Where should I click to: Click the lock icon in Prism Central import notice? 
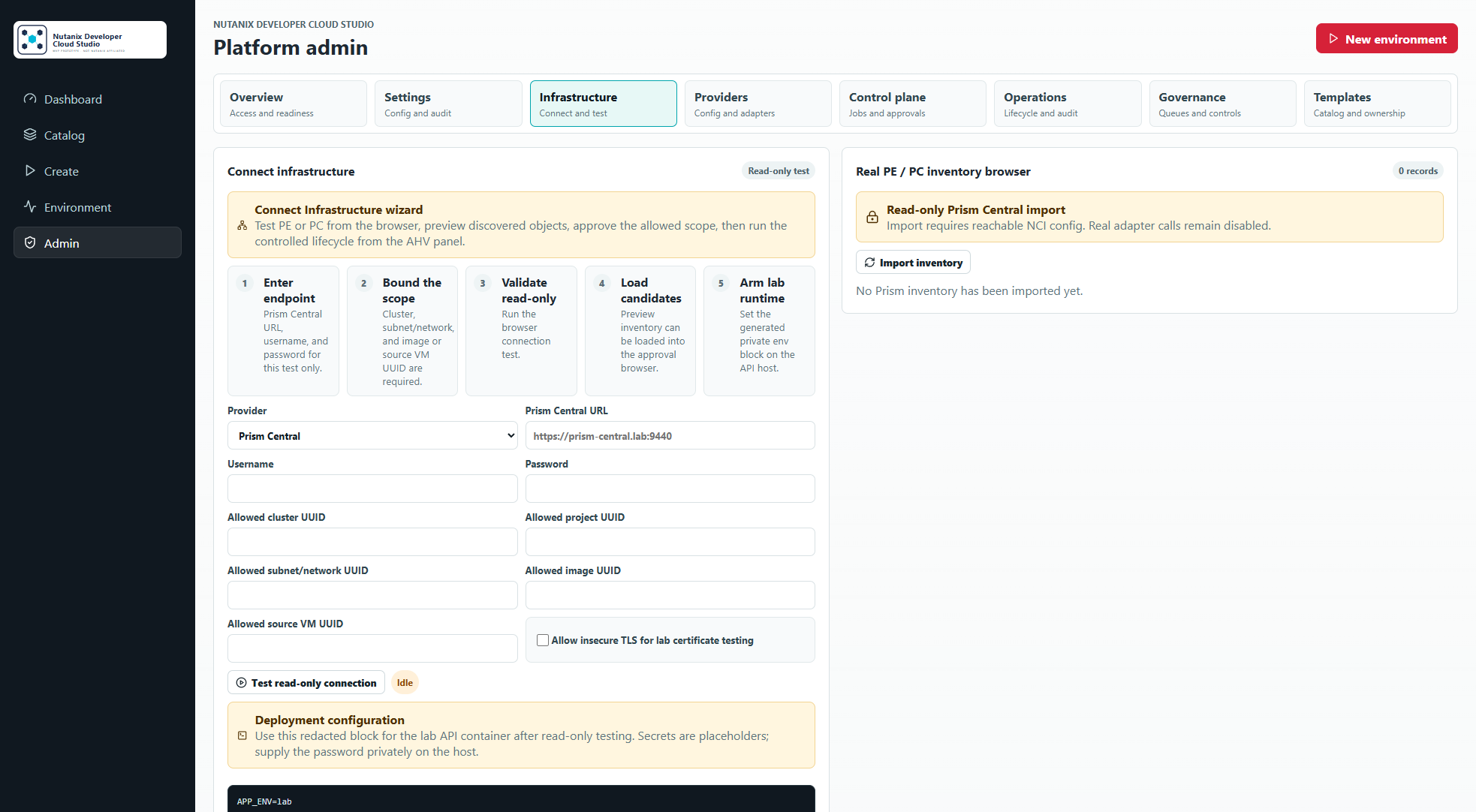(x=872, y=218)
